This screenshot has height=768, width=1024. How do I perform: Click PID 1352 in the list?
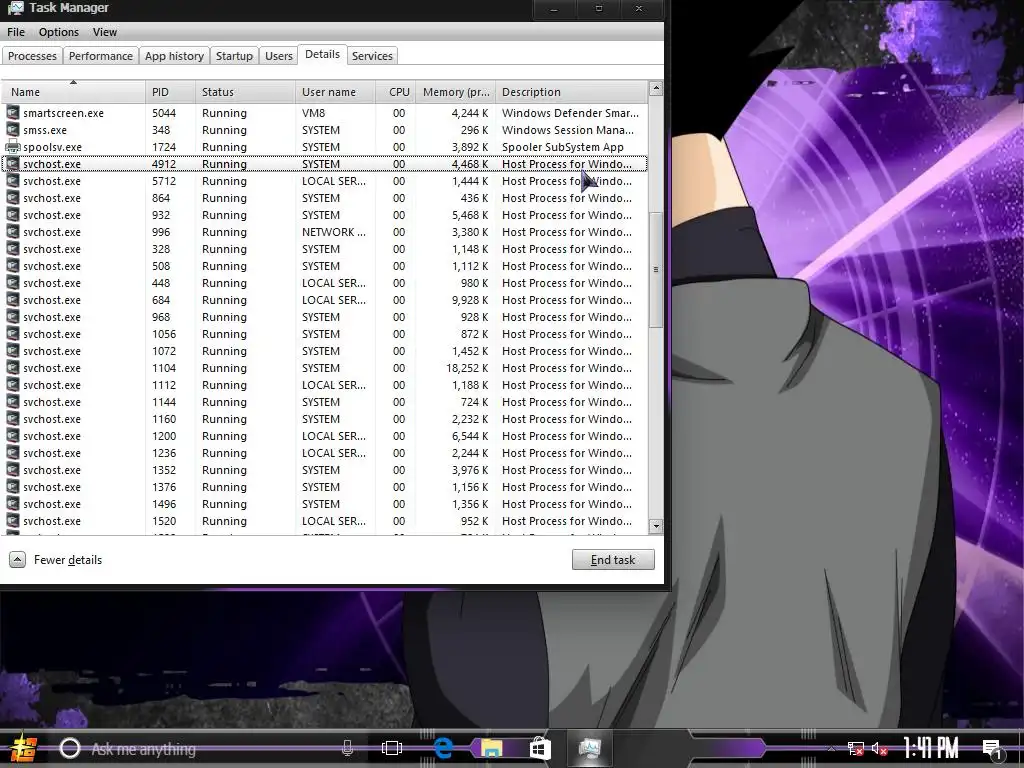(x=164, y=470)
